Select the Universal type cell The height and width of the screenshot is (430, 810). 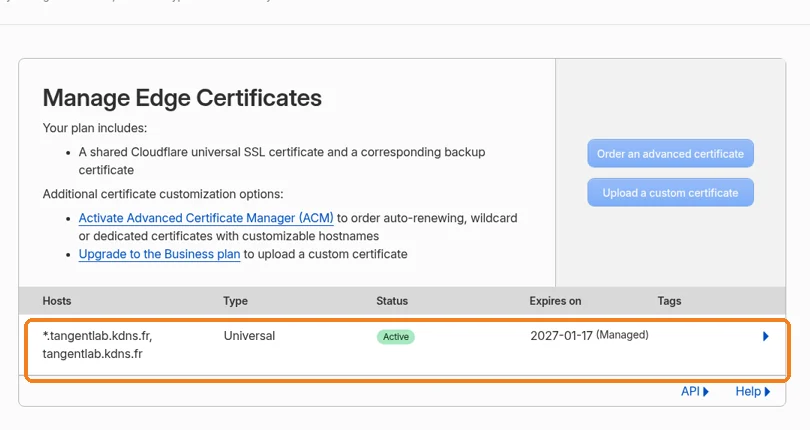250,336
